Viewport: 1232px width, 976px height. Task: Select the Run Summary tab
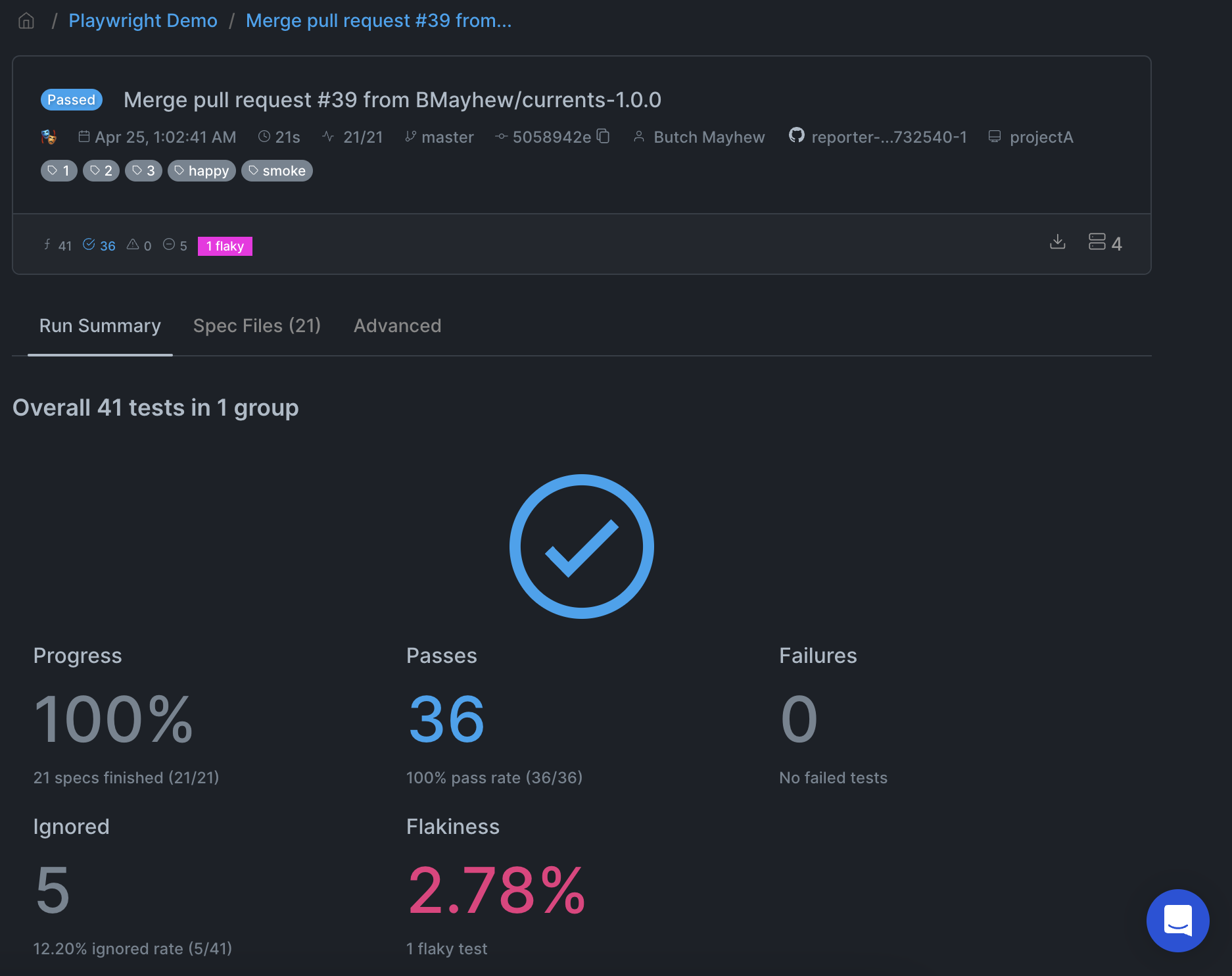coord(100,326)
